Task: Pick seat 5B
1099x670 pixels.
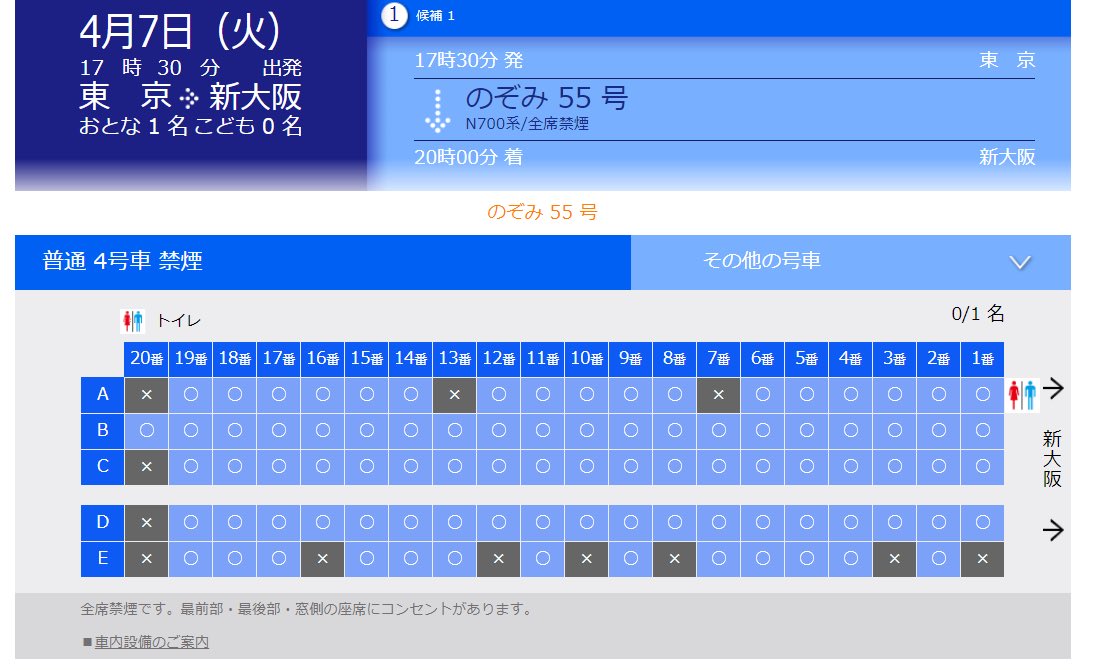Action: coord(807,430)
